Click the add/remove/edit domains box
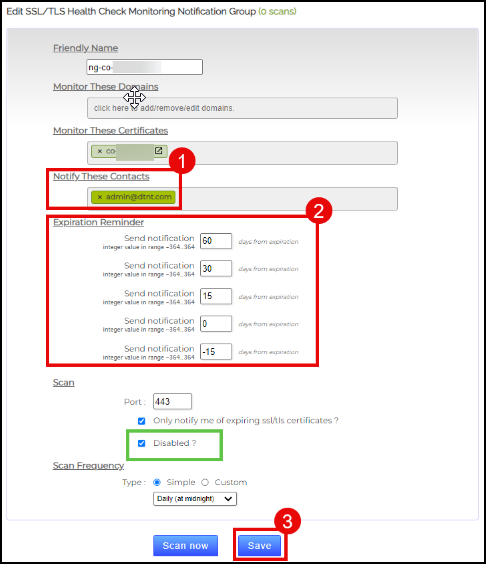Screen dimensions: 486x564 [242, 108]
